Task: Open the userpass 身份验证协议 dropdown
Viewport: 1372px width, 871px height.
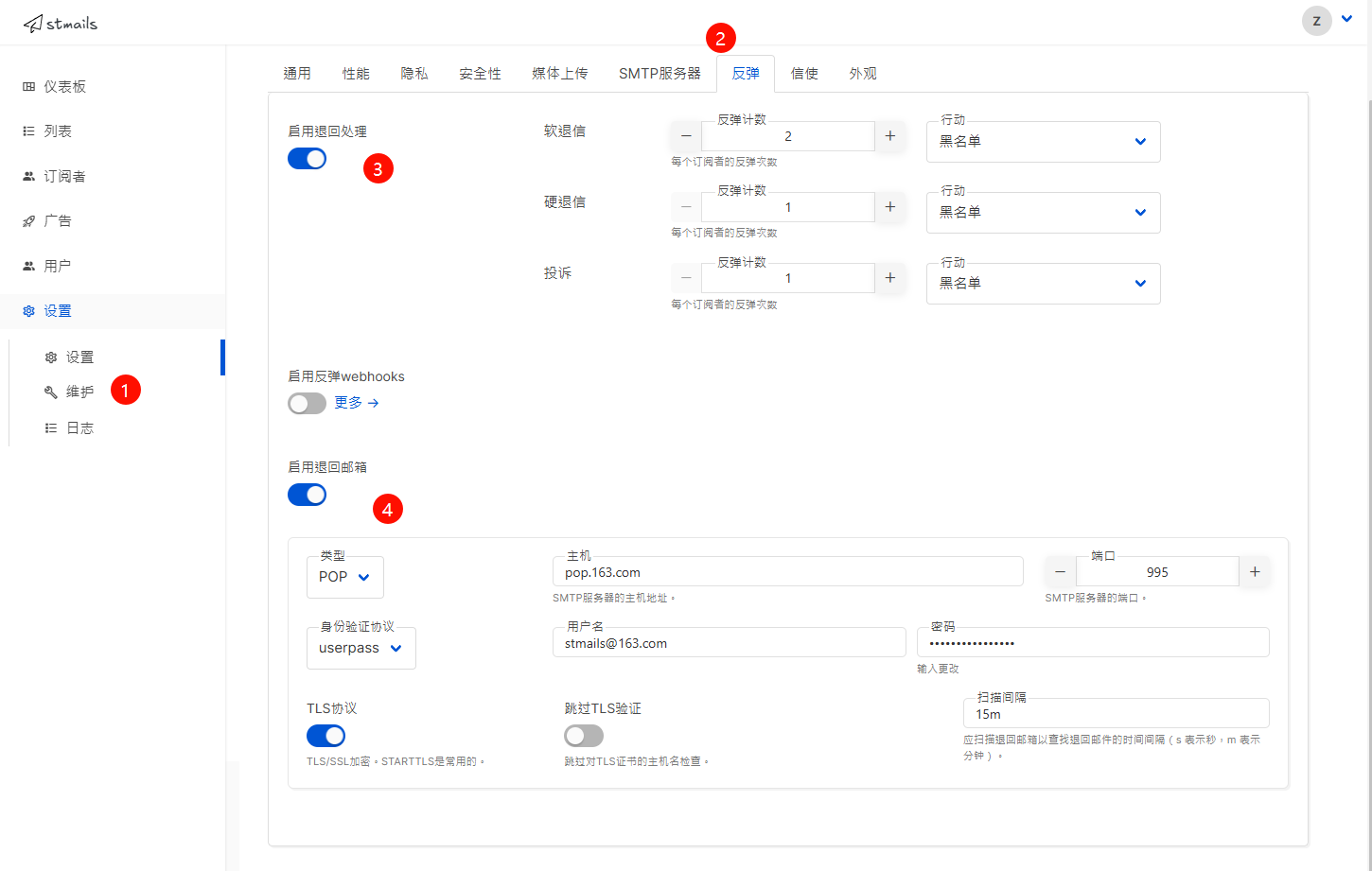Action: pyautogui.click(x=361, y=648)
